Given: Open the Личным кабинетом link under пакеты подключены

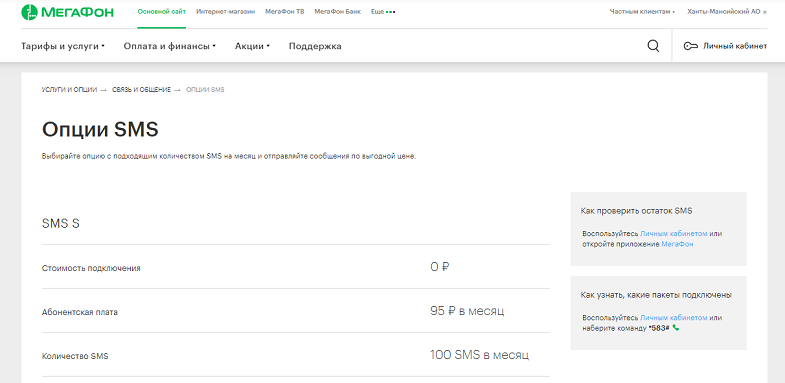Looking at the screenshot, I should [674, 318].
